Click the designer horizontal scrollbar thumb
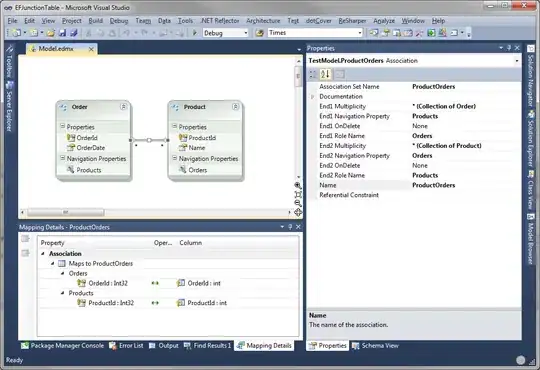Viewport: 540px width, 370px height. [65, 212]
